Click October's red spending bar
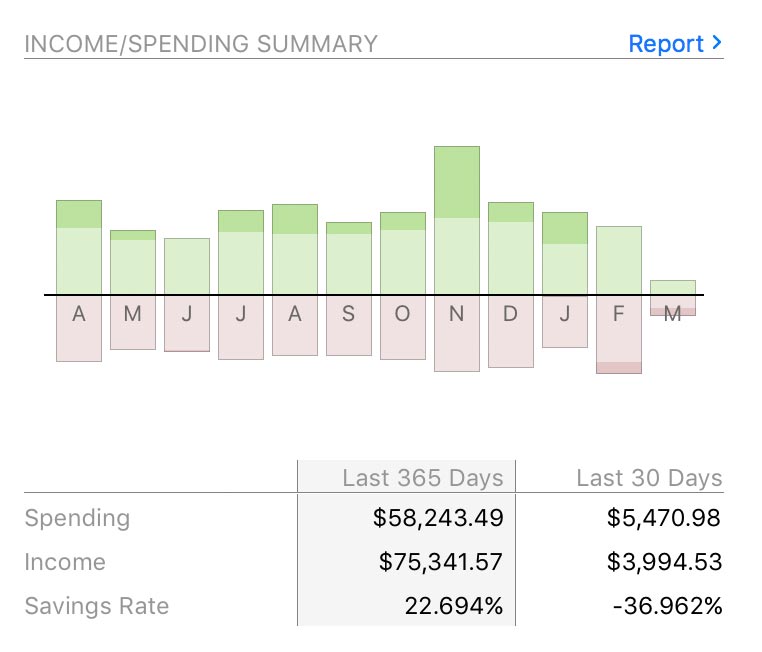Image resolution: width=762 pixels, height=652 pixels. (403, 328)
